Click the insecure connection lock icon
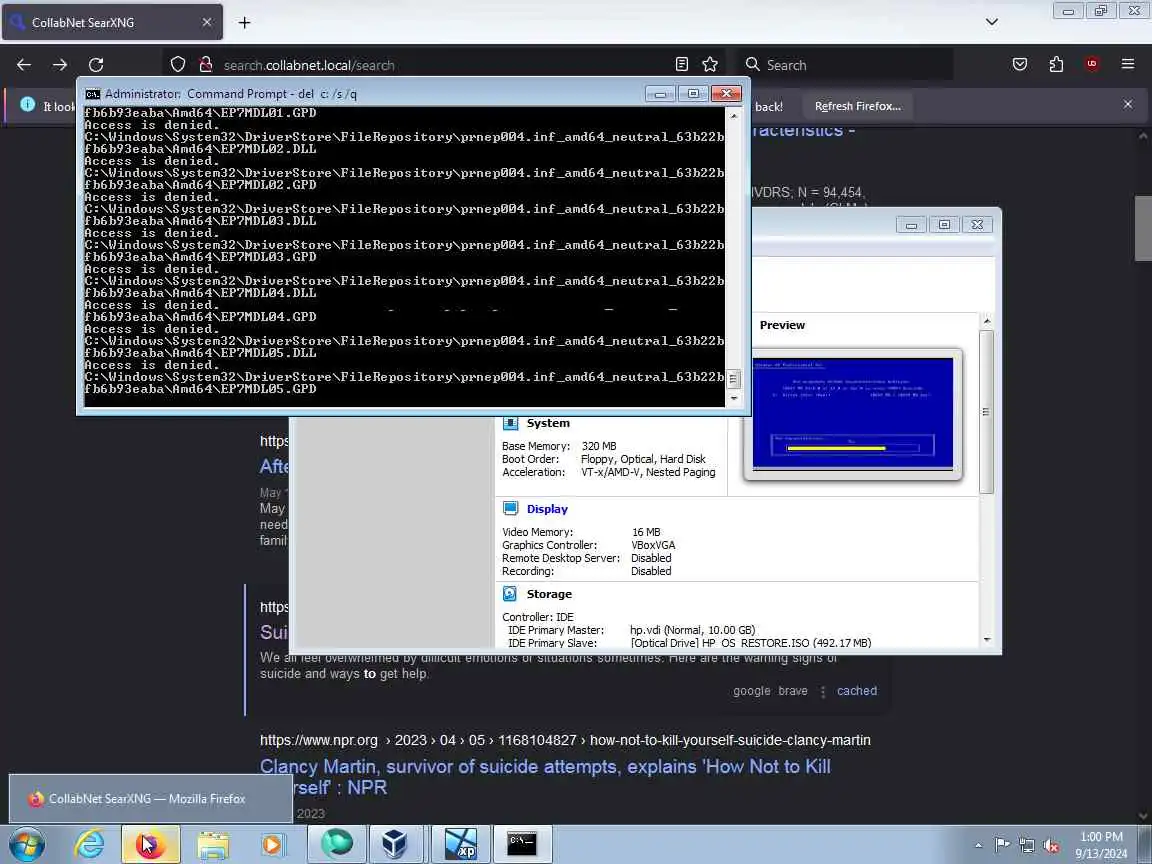1152x864 pixels. [206, 65]
